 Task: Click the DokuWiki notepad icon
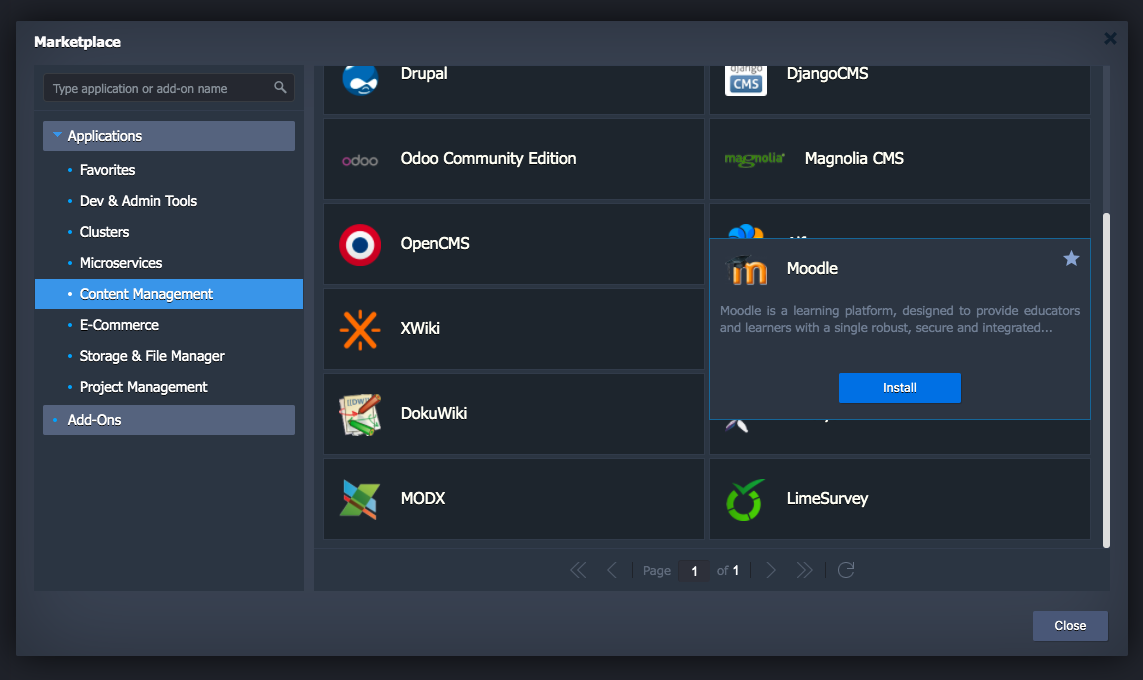point(360,414)
